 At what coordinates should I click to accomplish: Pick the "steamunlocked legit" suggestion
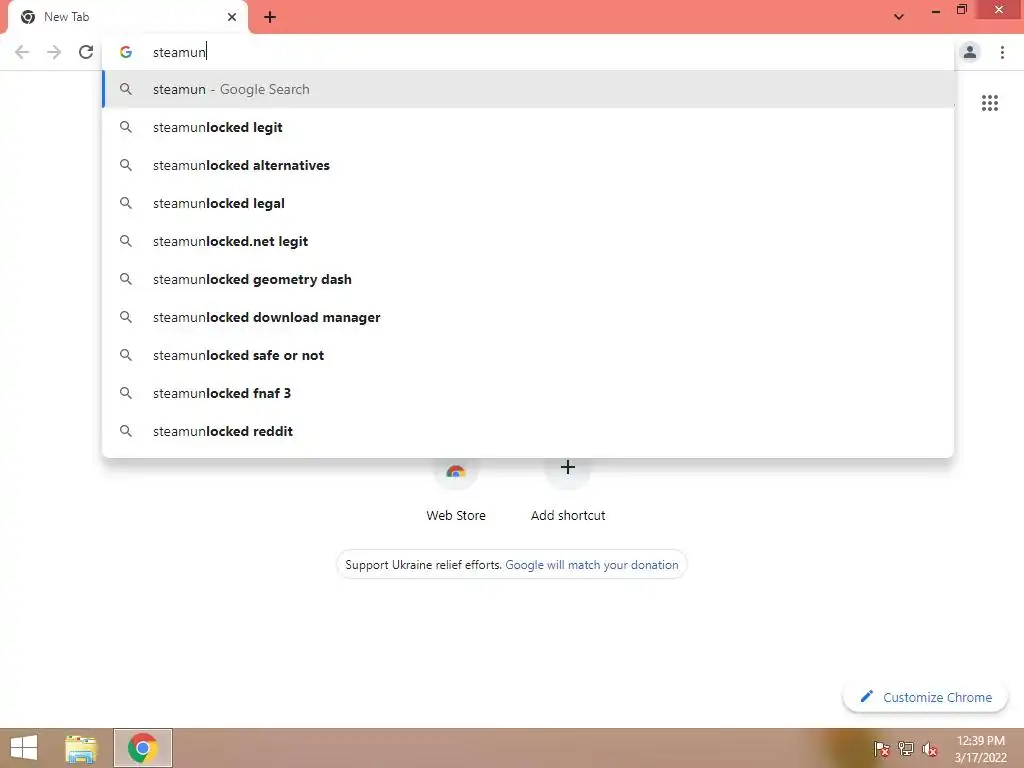(x=528, y=127)
